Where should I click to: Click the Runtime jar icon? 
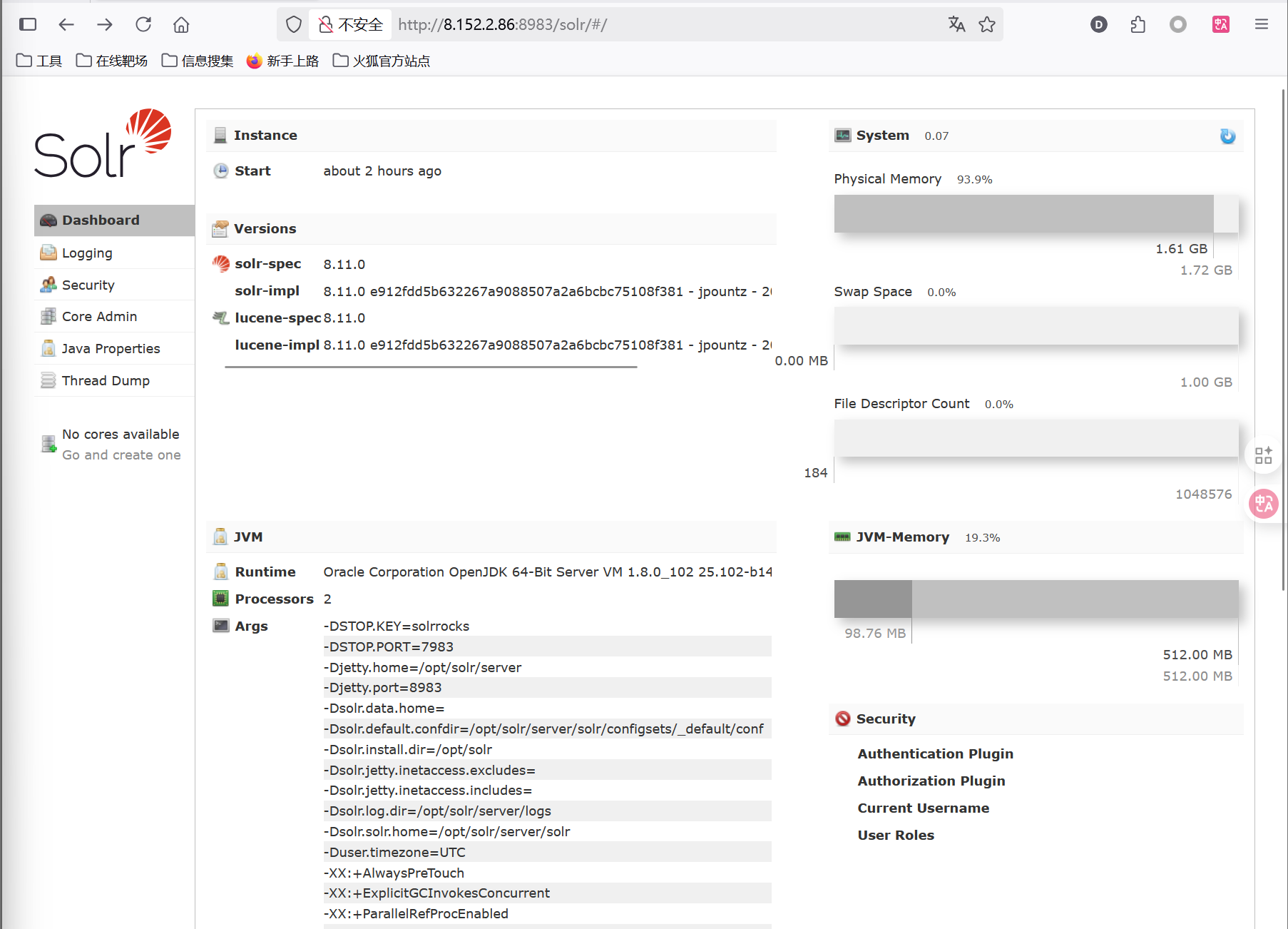[x=221, y=572]
